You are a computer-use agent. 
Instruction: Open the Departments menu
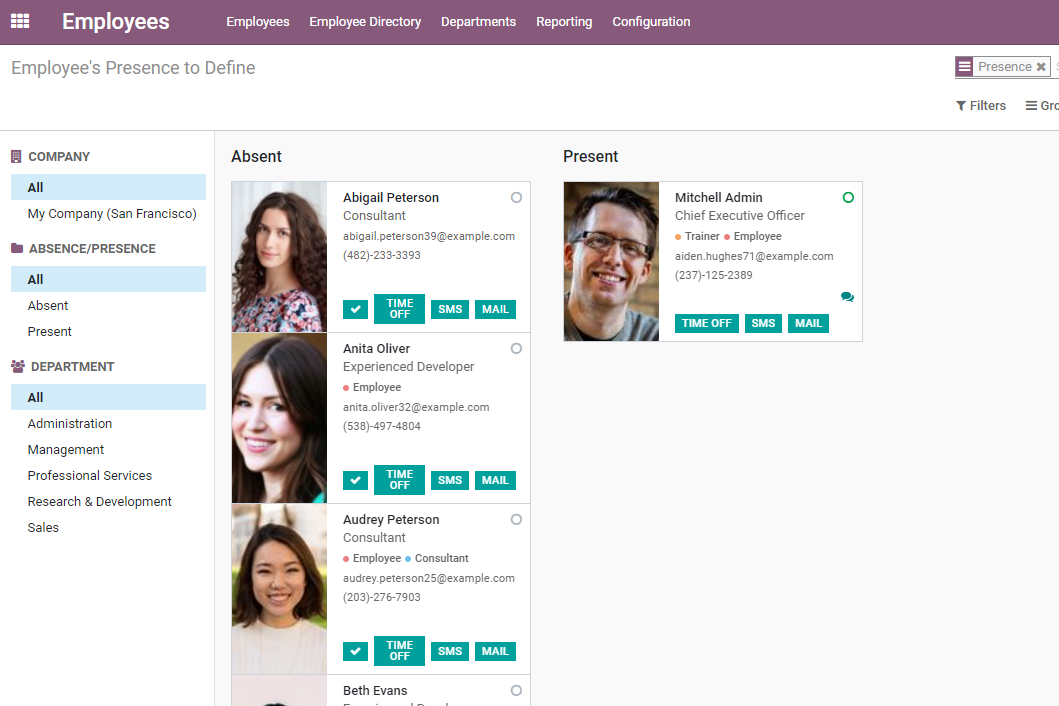[x=478, y=22]
